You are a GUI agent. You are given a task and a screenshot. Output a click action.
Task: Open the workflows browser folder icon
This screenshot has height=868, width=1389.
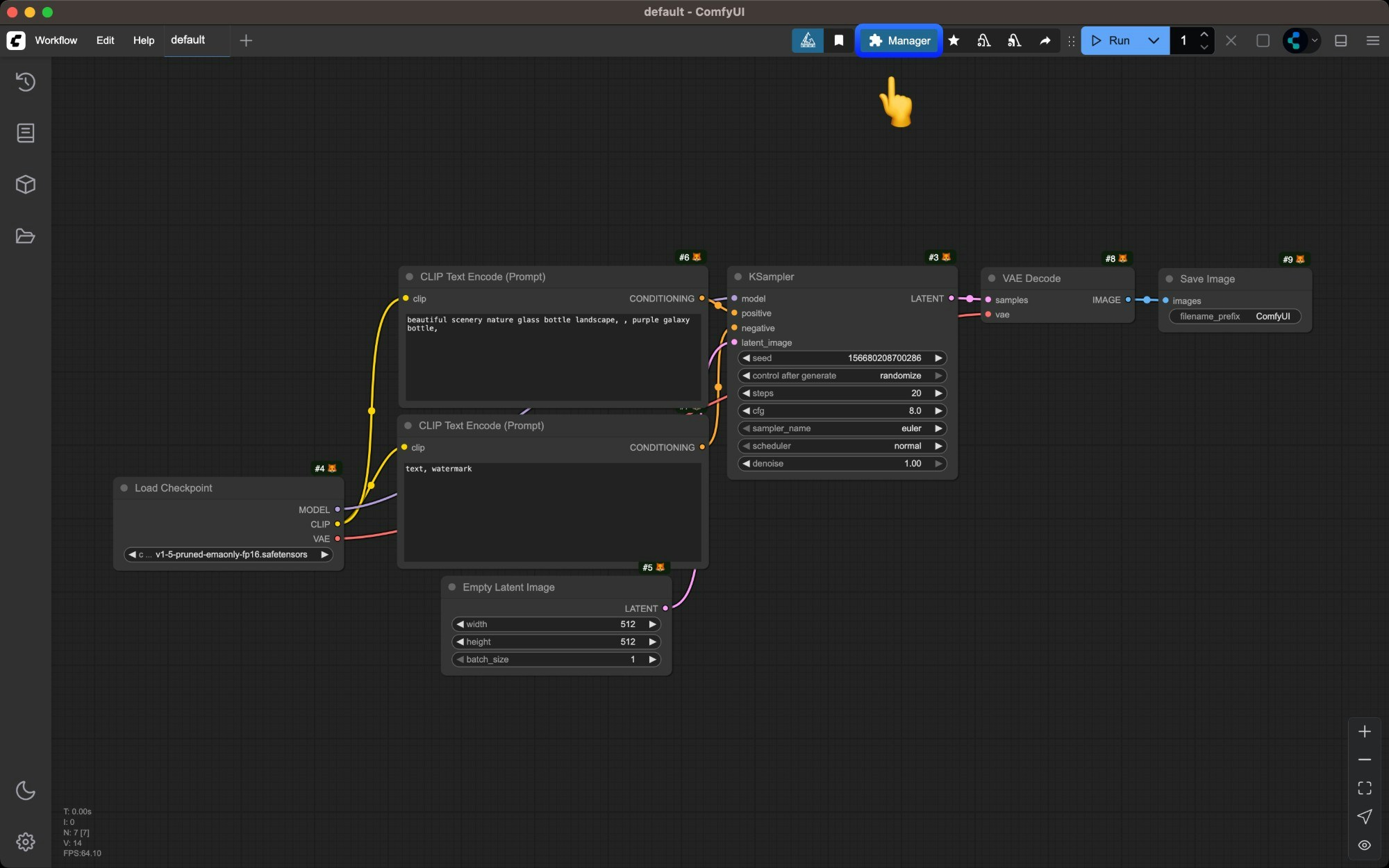click(x=26, y=236)
